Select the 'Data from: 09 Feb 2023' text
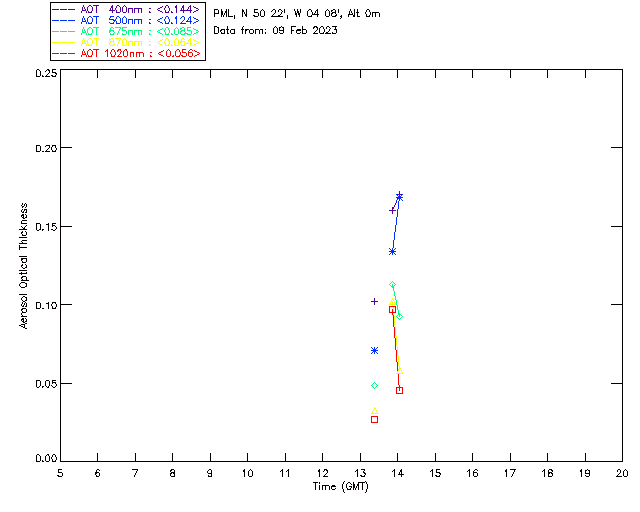This screenshot has height=512, width=640. pyautogui.click(x=276, y=31)
